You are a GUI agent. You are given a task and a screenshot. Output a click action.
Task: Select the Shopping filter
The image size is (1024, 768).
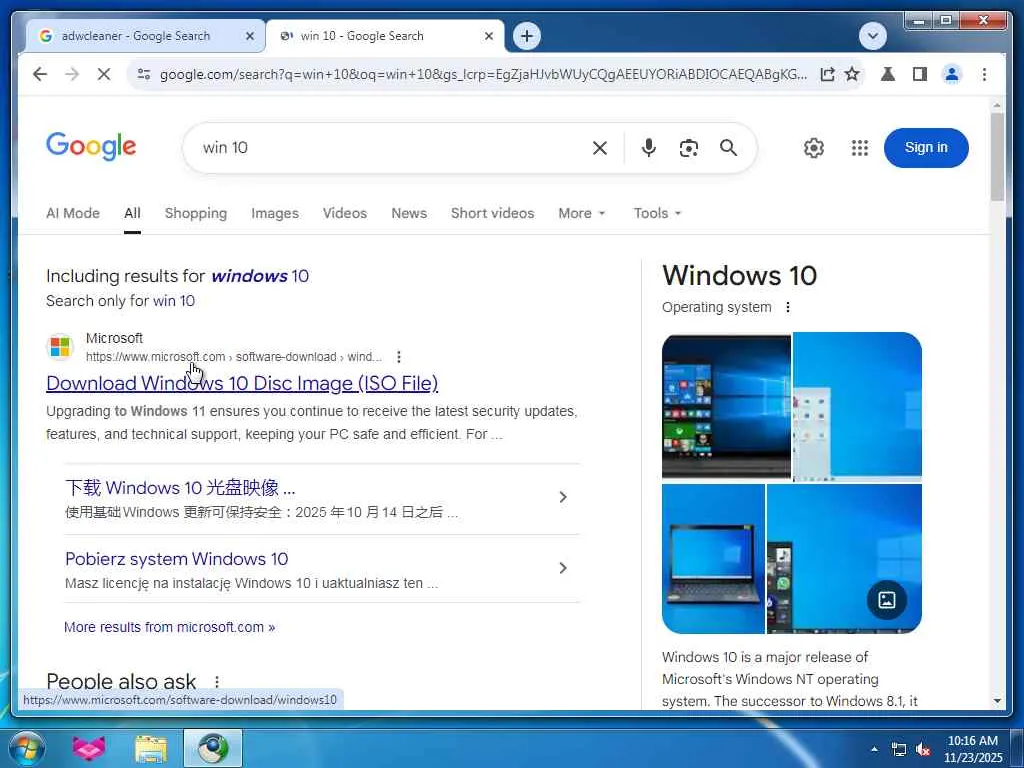coord(195,214)
